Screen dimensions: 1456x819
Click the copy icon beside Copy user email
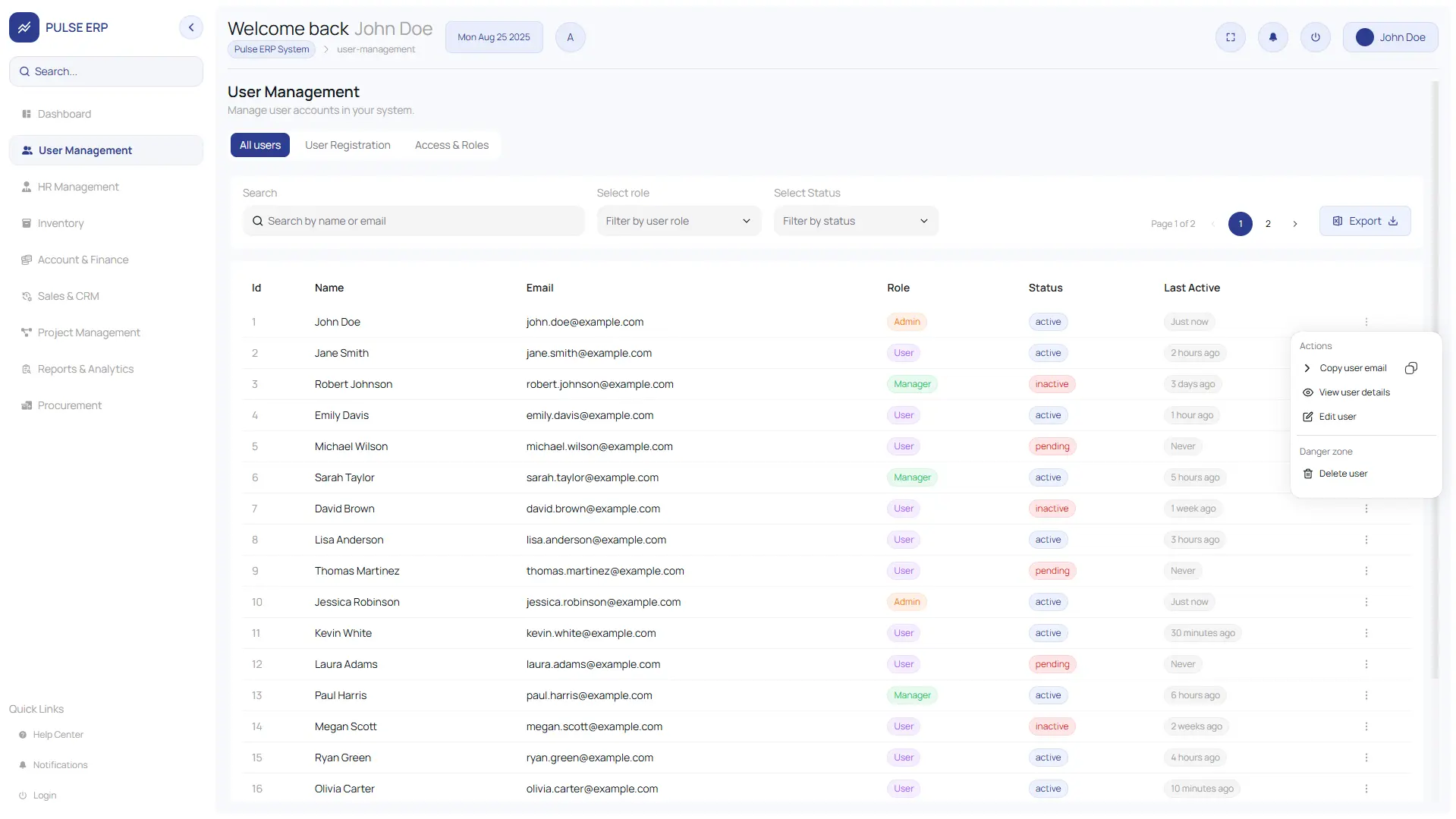click(1411, 368)
